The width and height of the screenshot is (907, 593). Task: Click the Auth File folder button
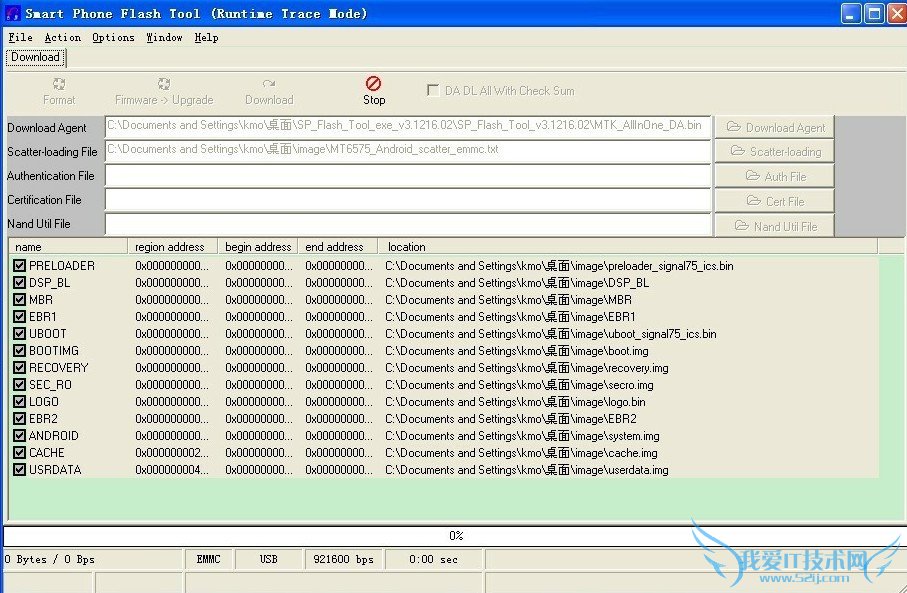pos(775,177)
